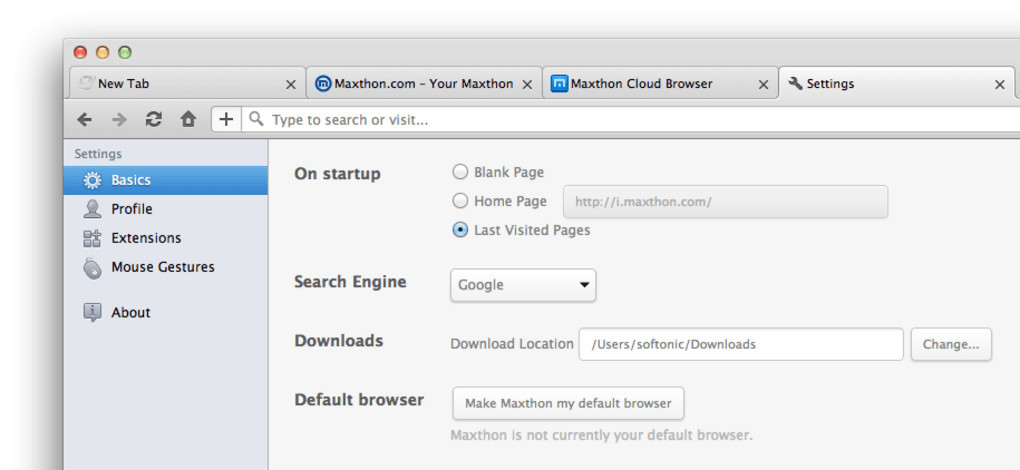Close the Maxthon.com tab
1020x470 pixels.
point(527,85)
